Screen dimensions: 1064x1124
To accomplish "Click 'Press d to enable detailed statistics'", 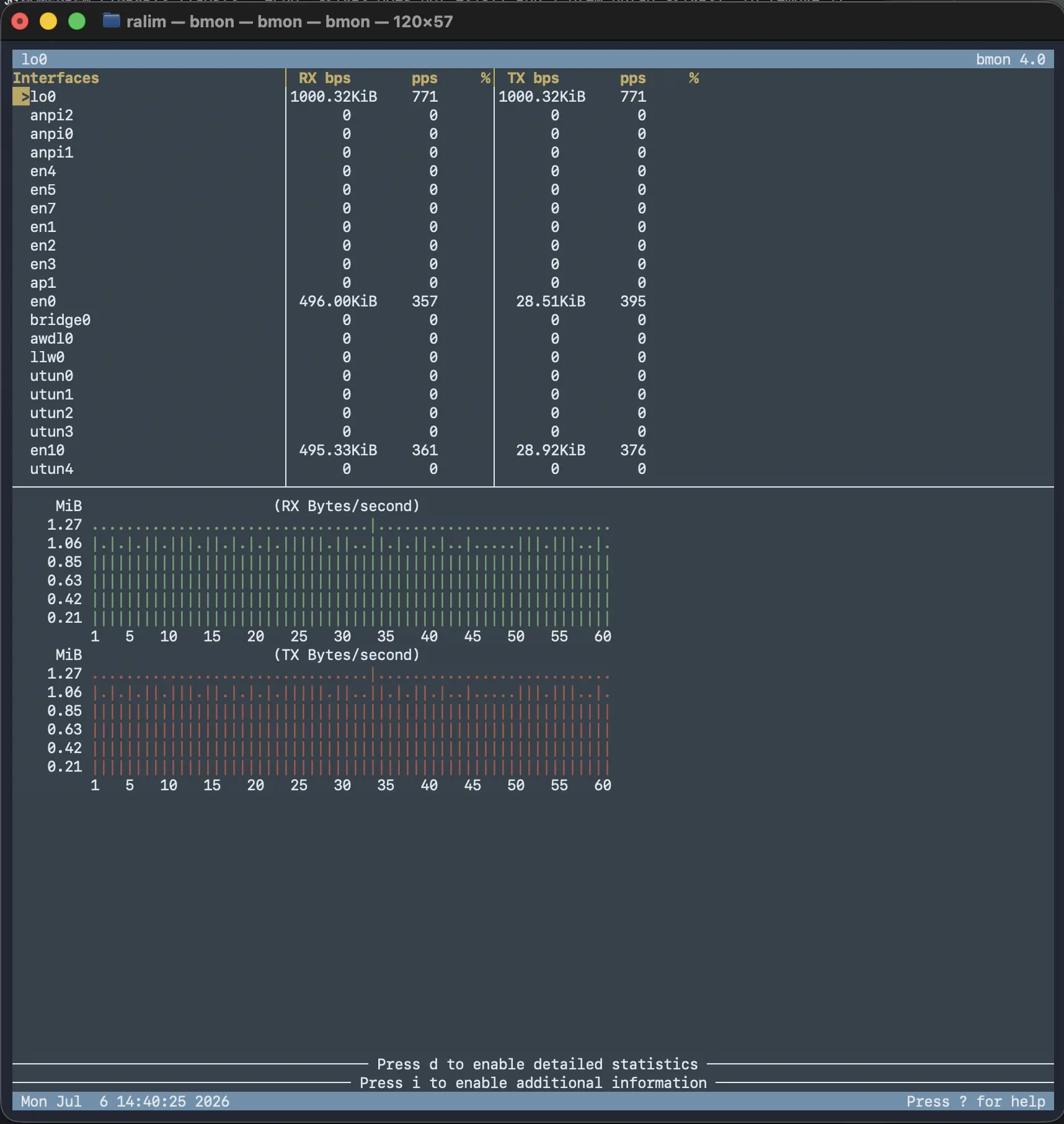I will coord(538,1064).
